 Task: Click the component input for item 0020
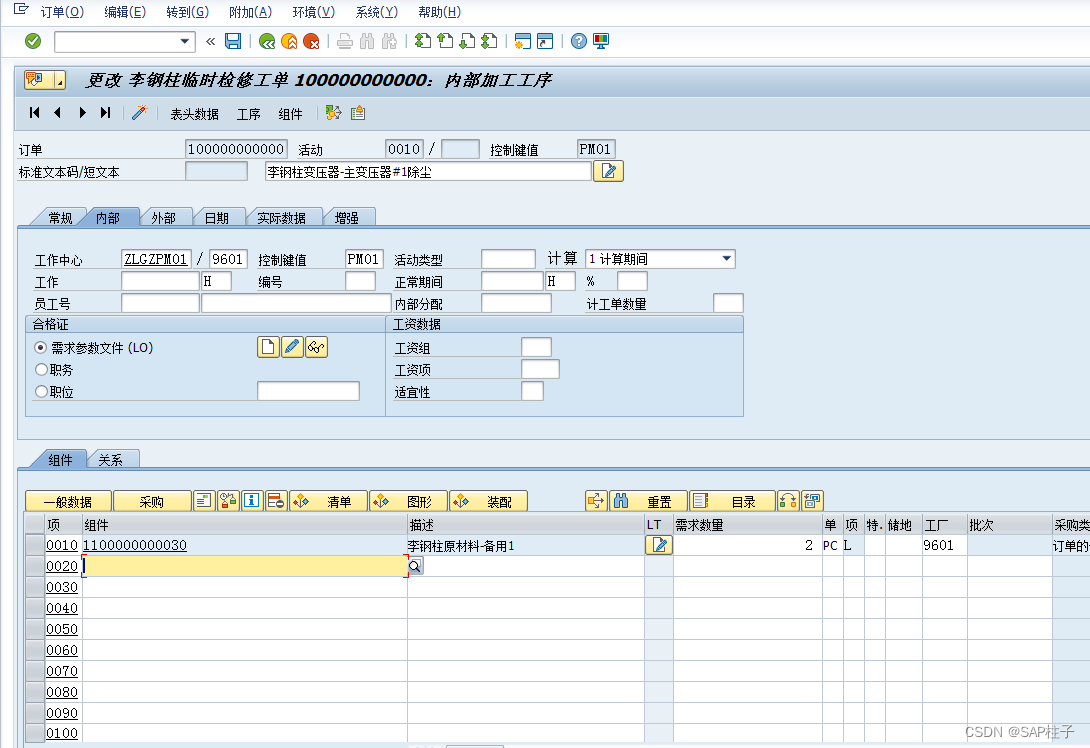click(x=245, y=566)
